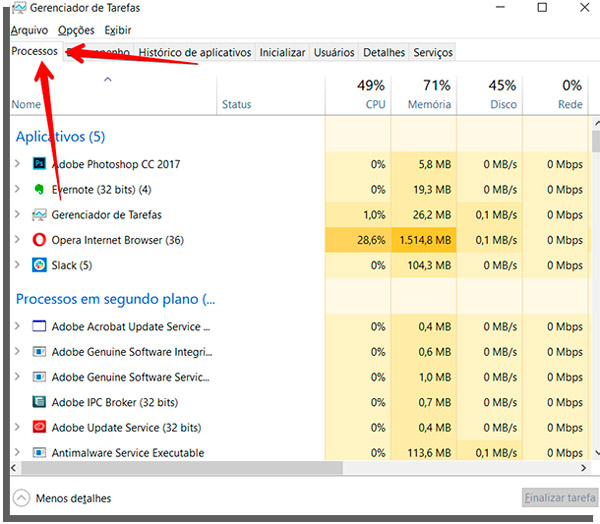Expand the Gerenciador de Tarefas row

[17, 214]
